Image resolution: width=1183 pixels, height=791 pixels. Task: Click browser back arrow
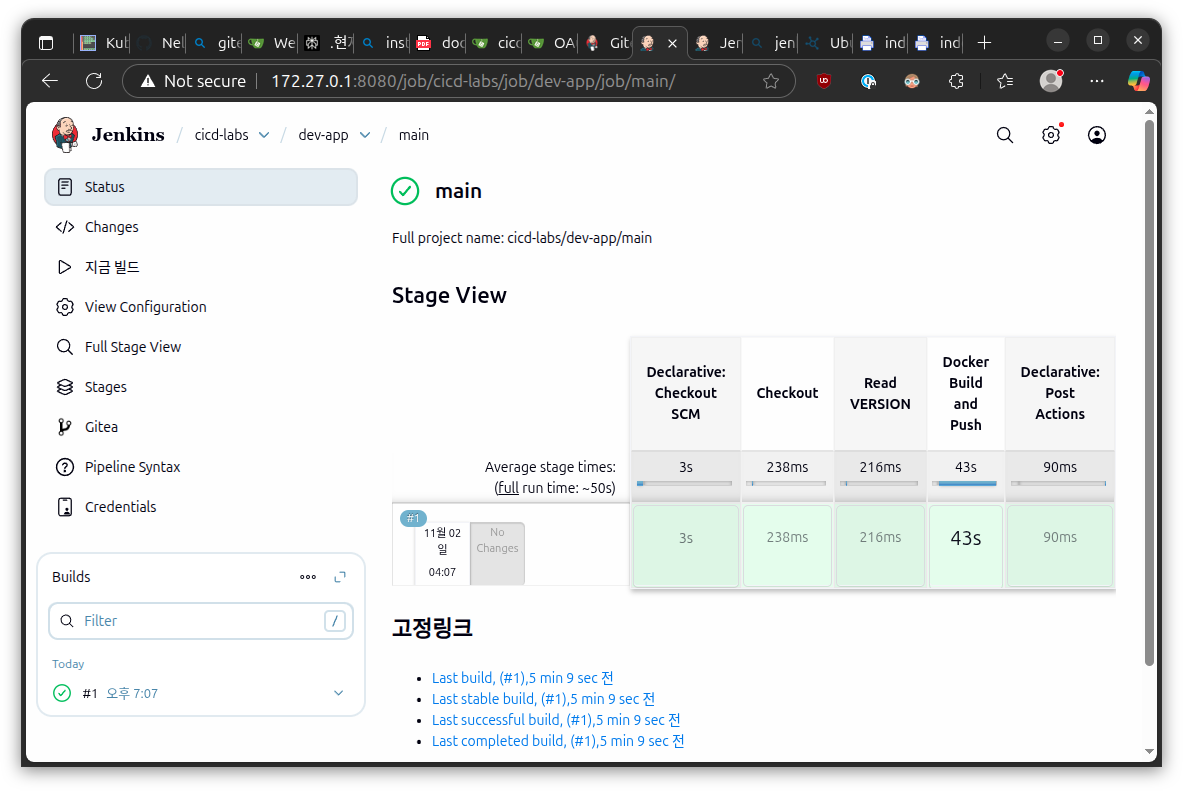(50, 81)
